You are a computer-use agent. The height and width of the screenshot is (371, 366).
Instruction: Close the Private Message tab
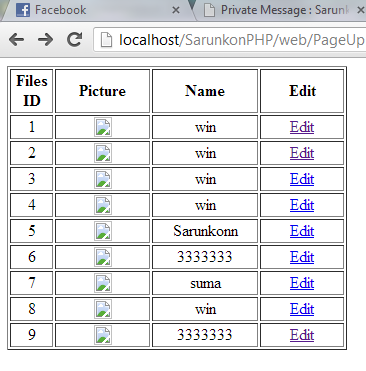click(361, 10)
